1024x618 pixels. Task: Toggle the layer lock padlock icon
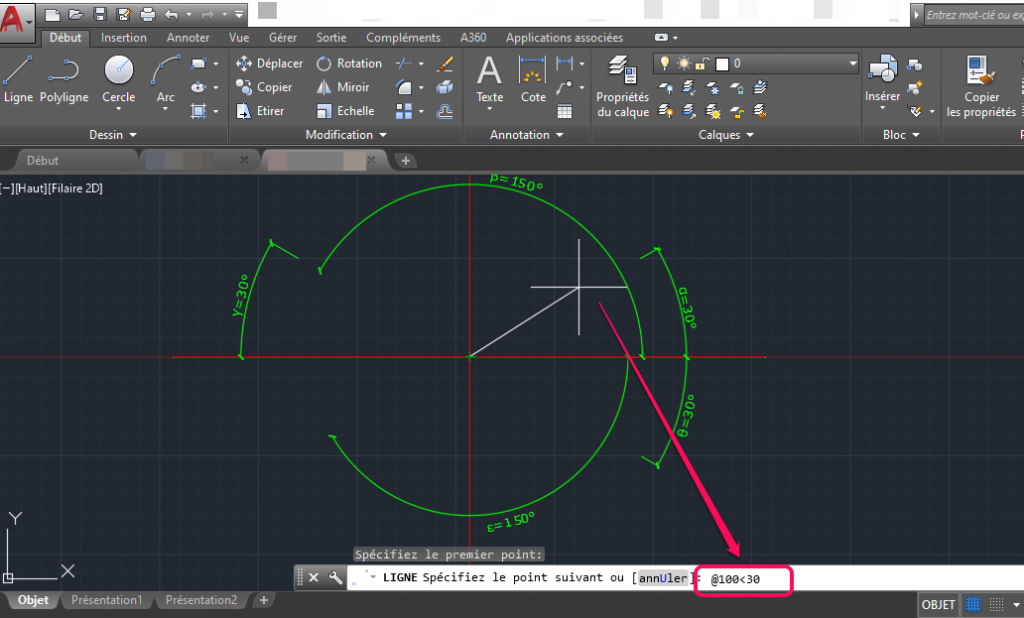(702, 63)
